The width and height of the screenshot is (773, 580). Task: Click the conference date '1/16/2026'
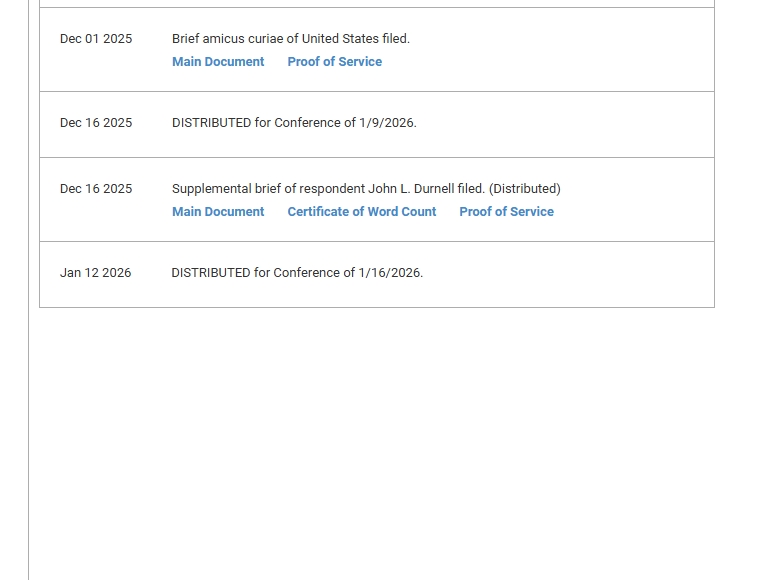(x=389, y=273)
